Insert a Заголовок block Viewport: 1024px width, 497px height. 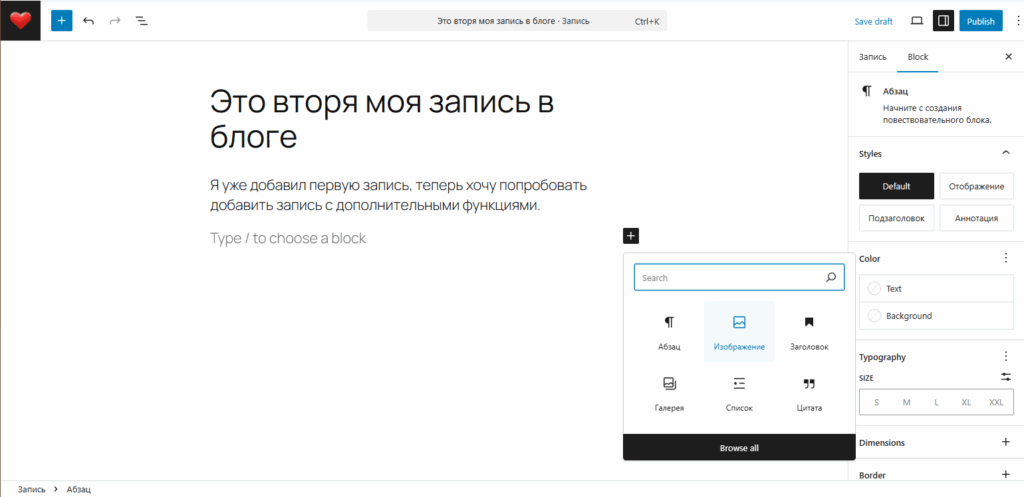809,331
